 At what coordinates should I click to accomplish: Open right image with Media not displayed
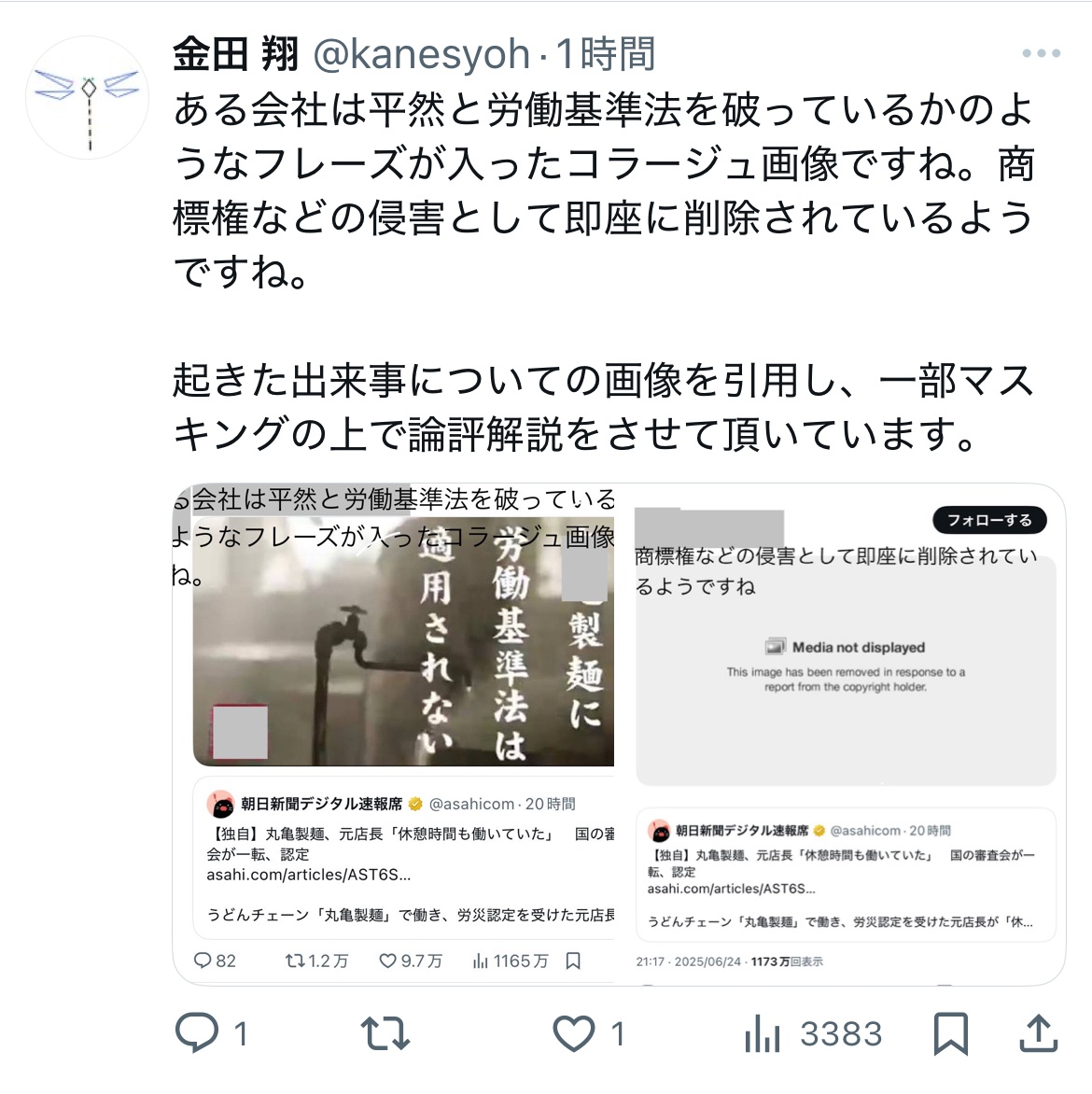point(846,734)
